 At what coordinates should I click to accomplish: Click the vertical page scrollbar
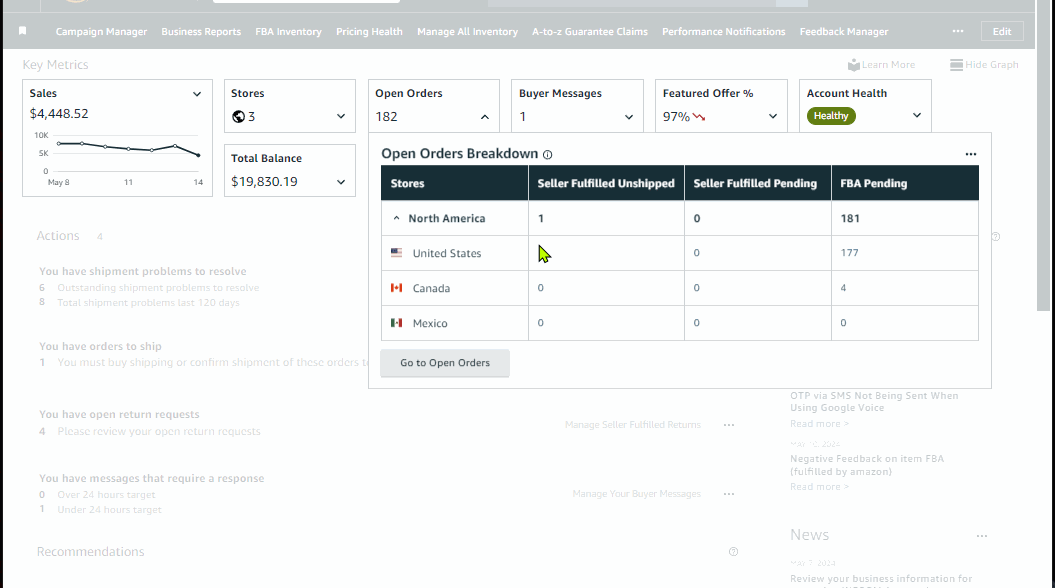pyautogui.click(x=1044, y=155)
